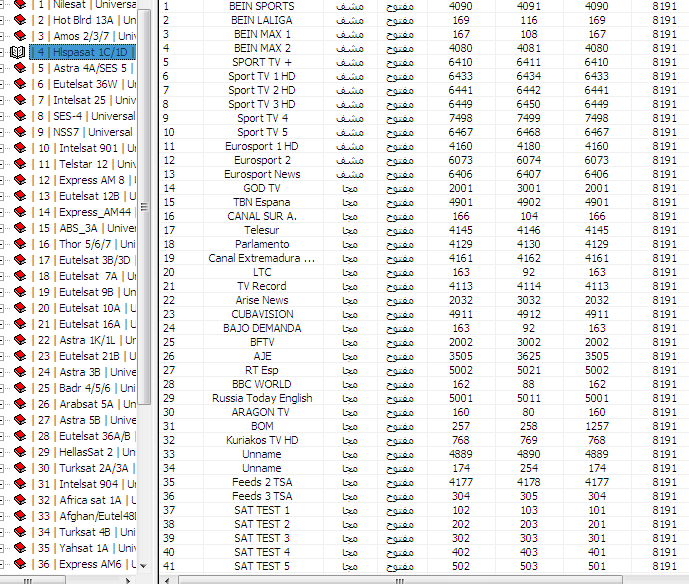
Task: Click the red book icon beside HellasSat 2
Action: [20, 452]
